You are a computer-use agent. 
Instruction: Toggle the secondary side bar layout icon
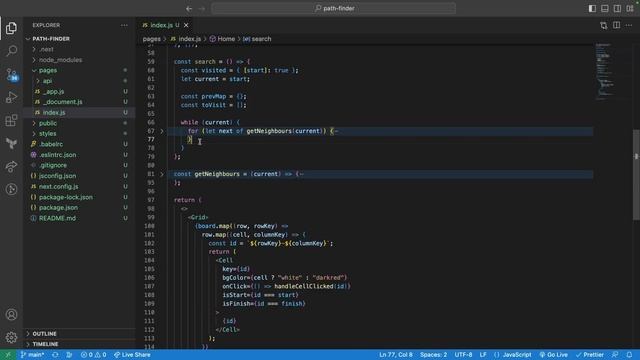[x=617, y=8]
